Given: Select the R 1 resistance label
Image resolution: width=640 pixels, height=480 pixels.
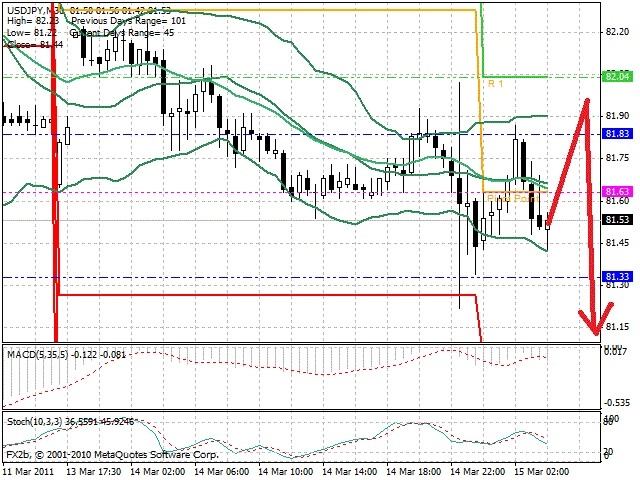Looking at the screenshot, I should pos(496,84).
